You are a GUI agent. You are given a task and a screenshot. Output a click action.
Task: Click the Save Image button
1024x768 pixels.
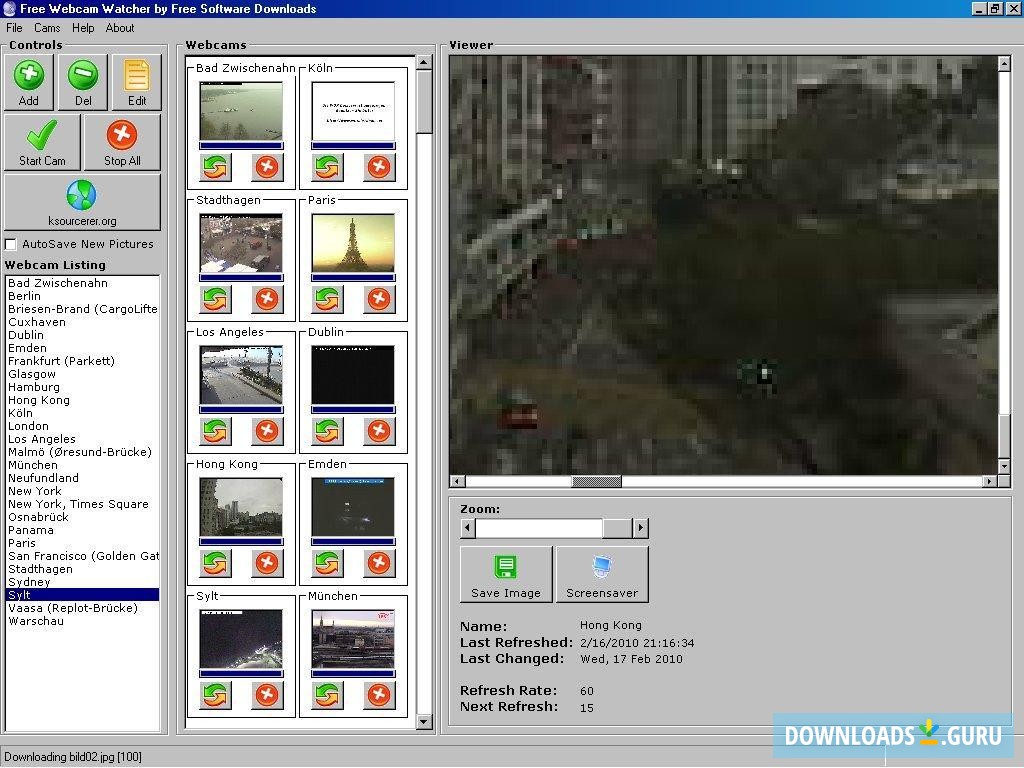coord(506,575)
